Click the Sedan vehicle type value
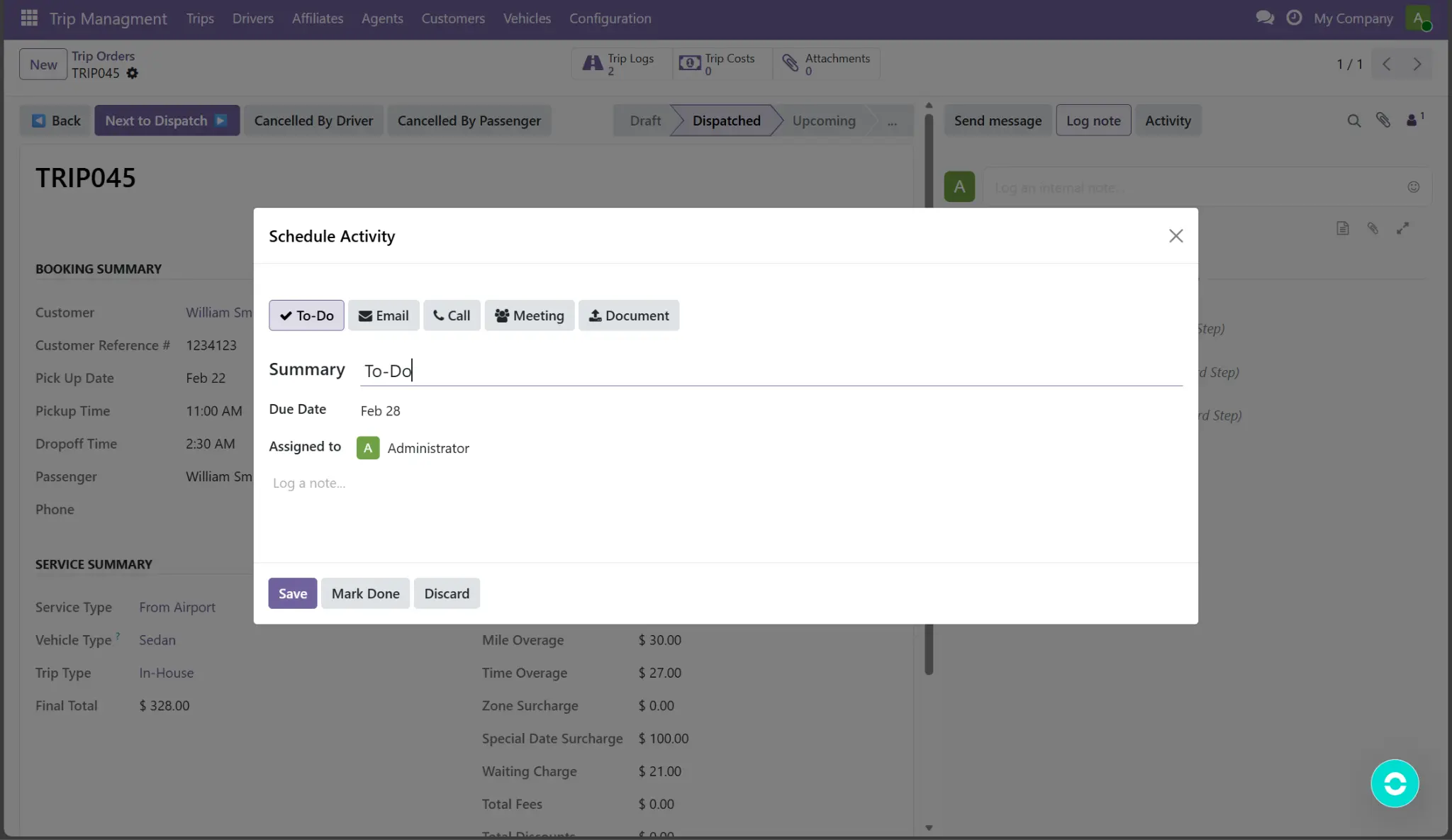1452x840 pixels. tap(157, 641)
